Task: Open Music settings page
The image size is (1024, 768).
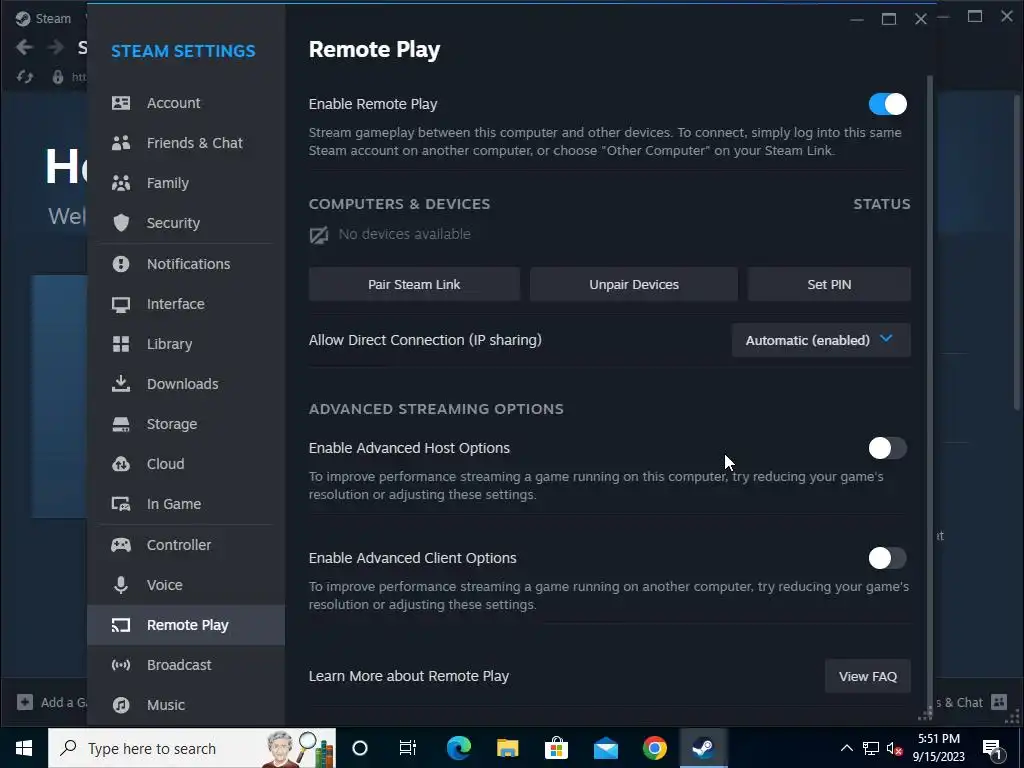Action: [x=185, y=705]
